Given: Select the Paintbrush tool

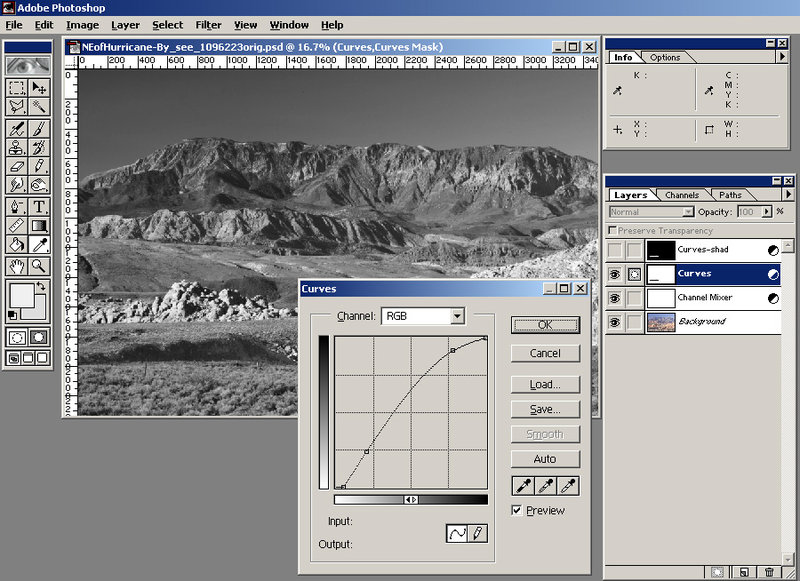Looking at the screenshot, I should pos(39,129).
